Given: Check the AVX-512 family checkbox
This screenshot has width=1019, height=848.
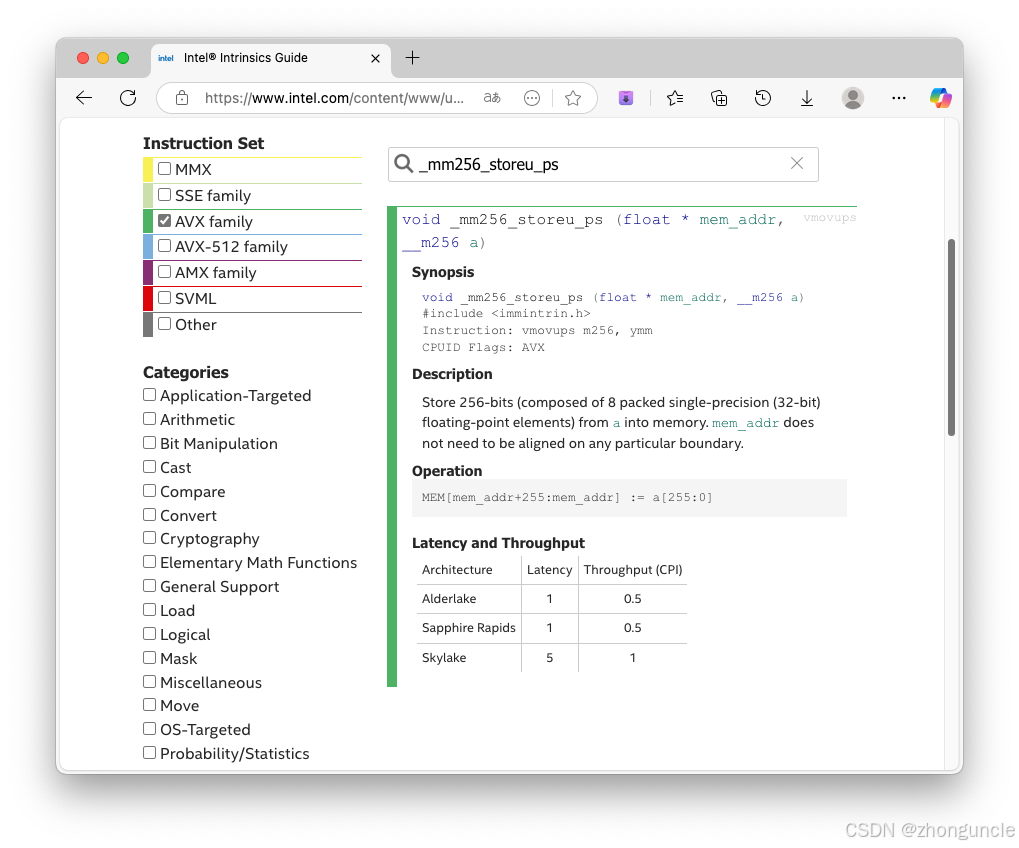Looking at the screenshot, I should pyautogui.click(x=164, y=246).
